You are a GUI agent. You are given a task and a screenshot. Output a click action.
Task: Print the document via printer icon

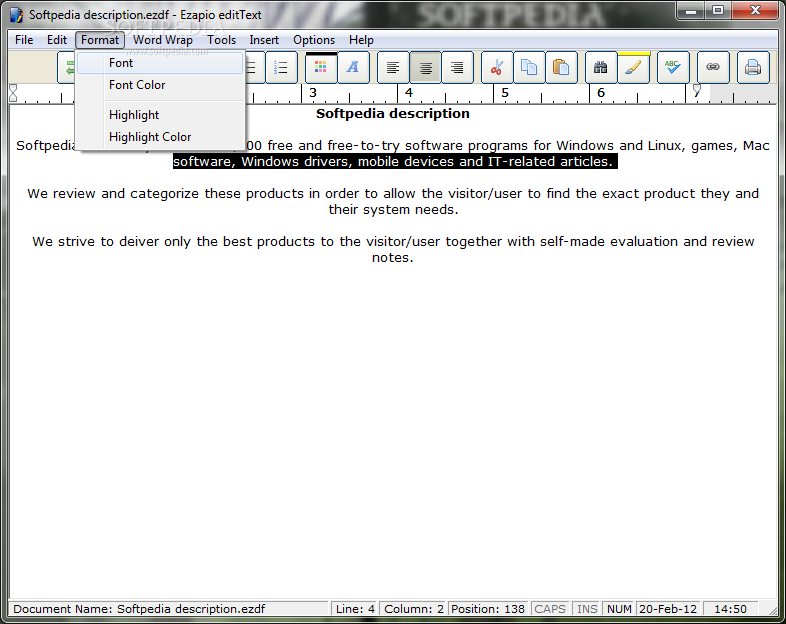coord(753,68)
